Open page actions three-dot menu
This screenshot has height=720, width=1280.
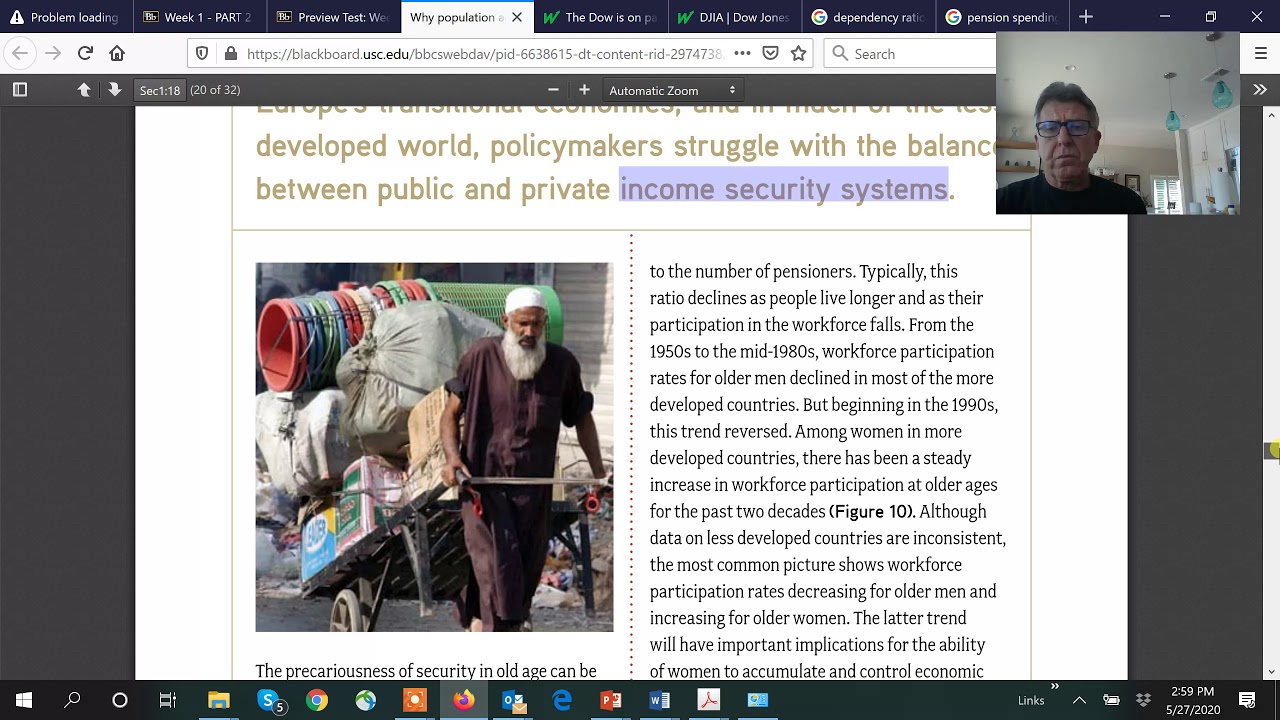742,53
